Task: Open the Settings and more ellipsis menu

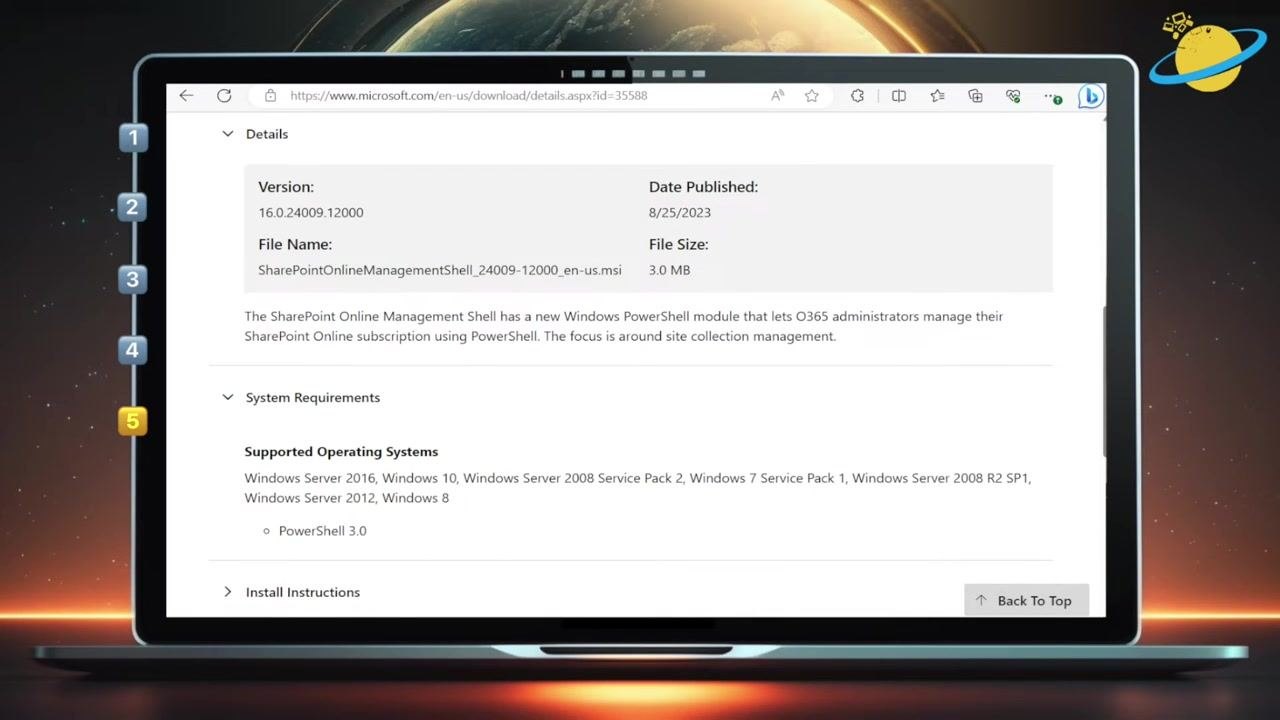Action: (x=1052, y=96)
